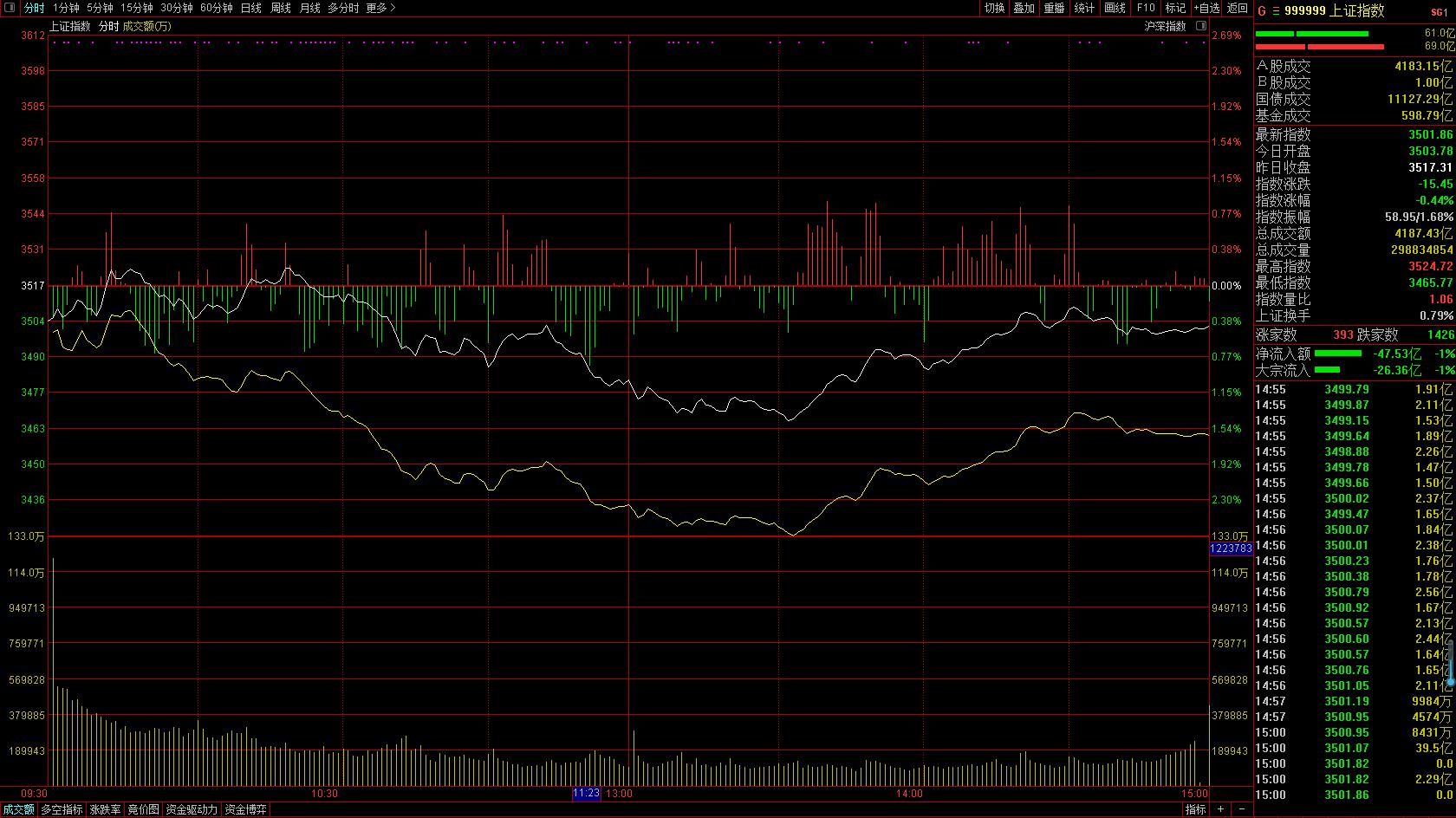Click the red G icon before stock code 999999
The height and width of the screenshot is (818, 1456).
point(1262,10)
